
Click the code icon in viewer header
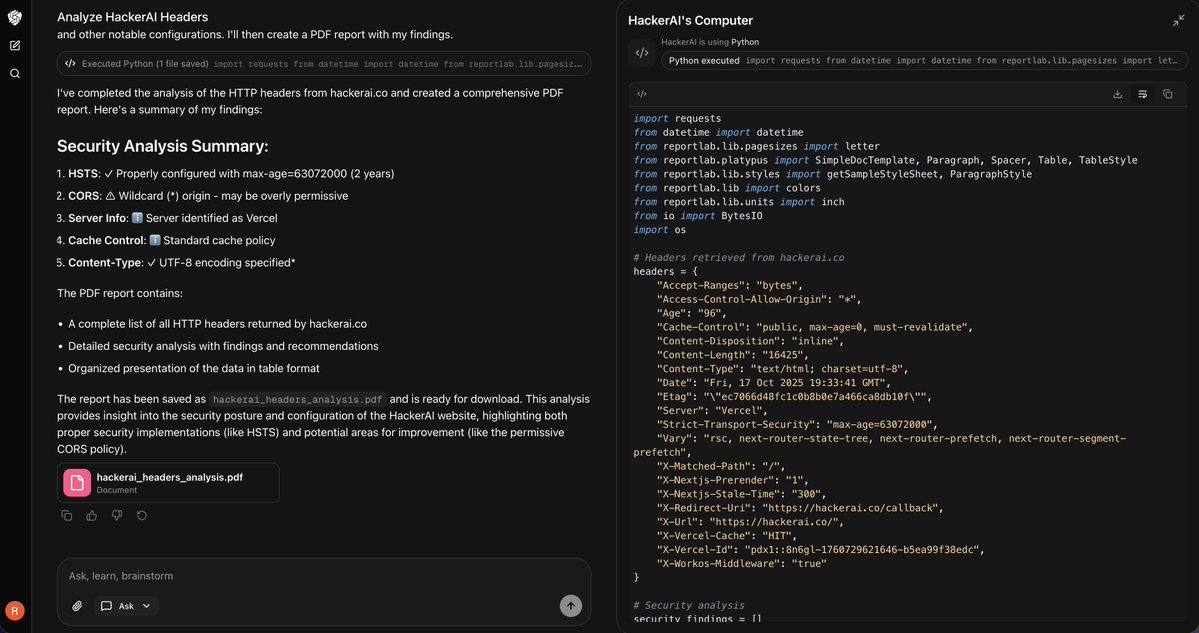coord(642,94)
